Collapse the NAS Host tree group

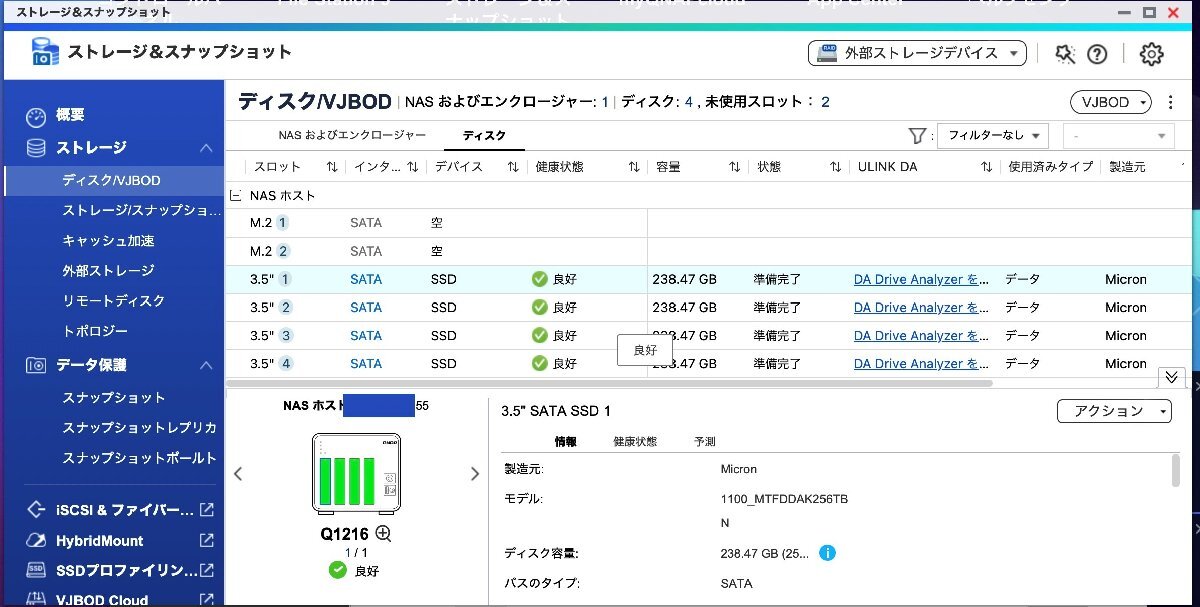pyautogui.click(x=235, y=196)
